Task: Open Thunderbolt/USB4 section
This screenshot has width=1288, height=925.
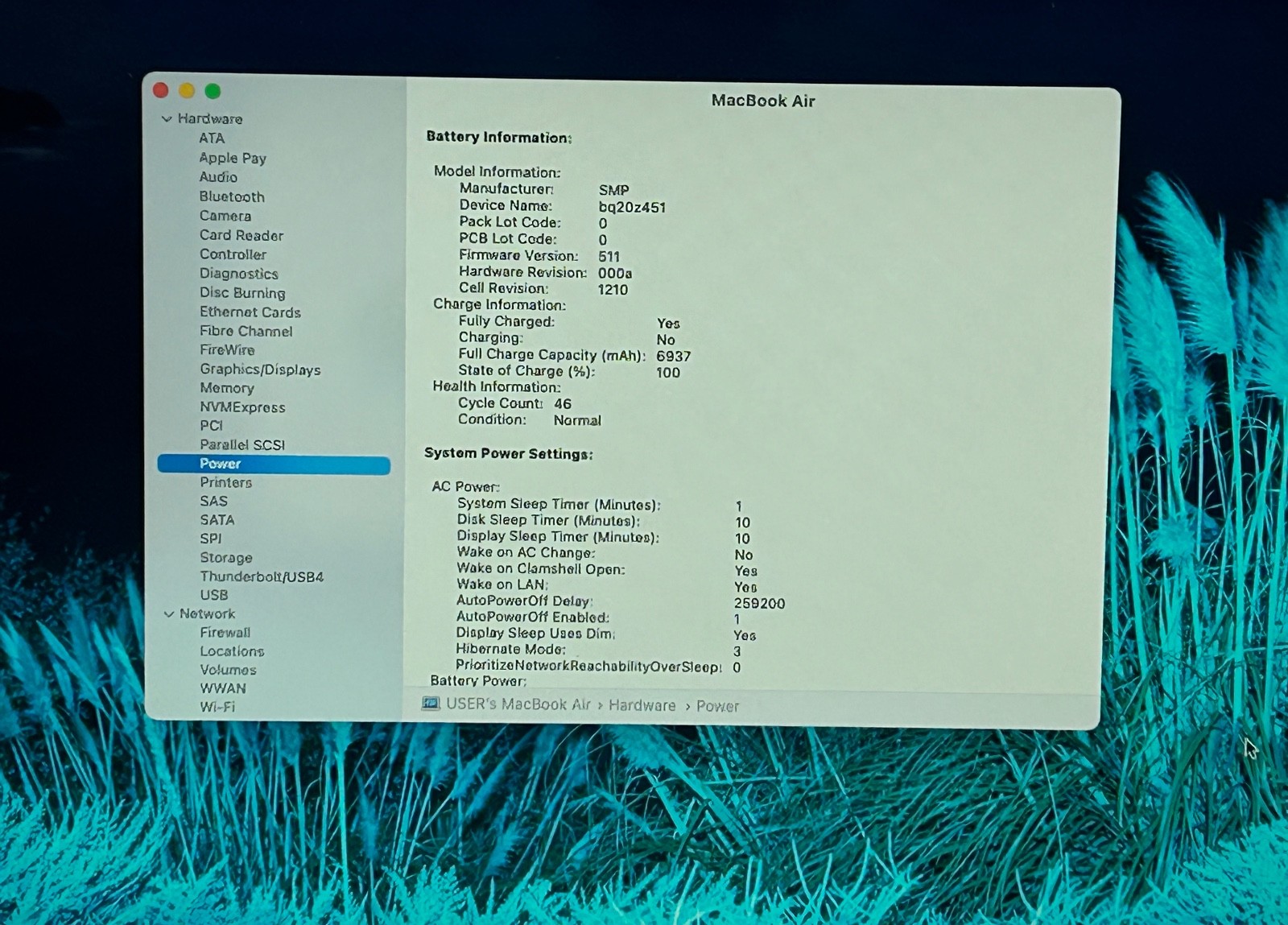Action: (262, 577)
